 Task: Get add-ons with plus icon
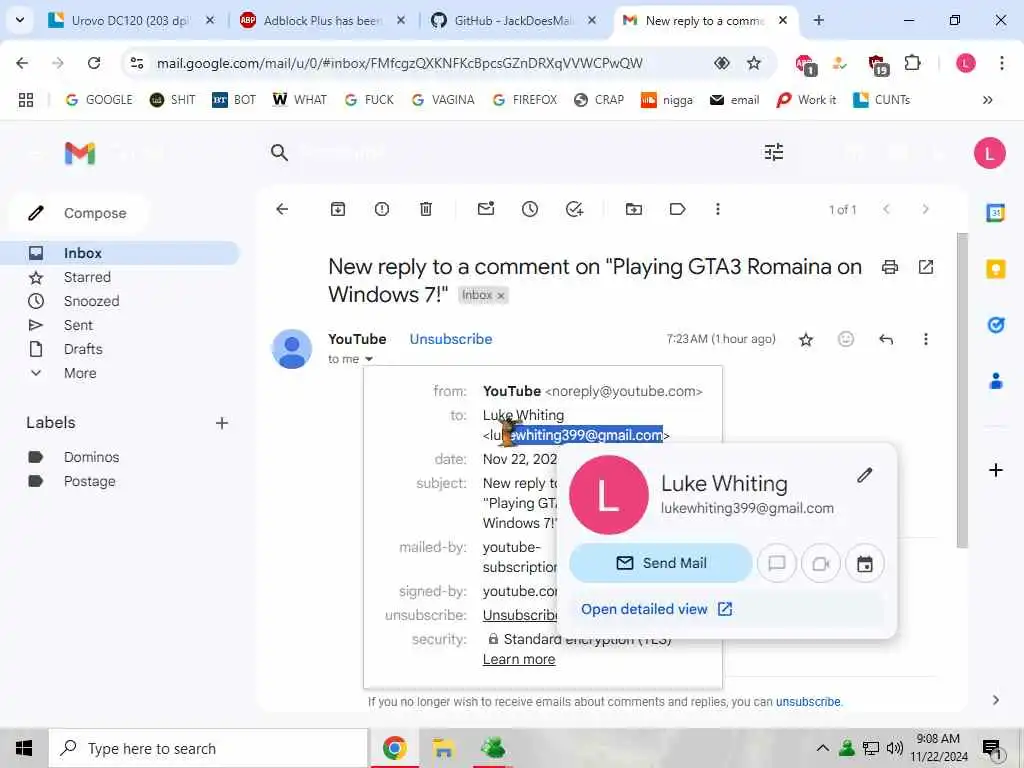[995, 470]
